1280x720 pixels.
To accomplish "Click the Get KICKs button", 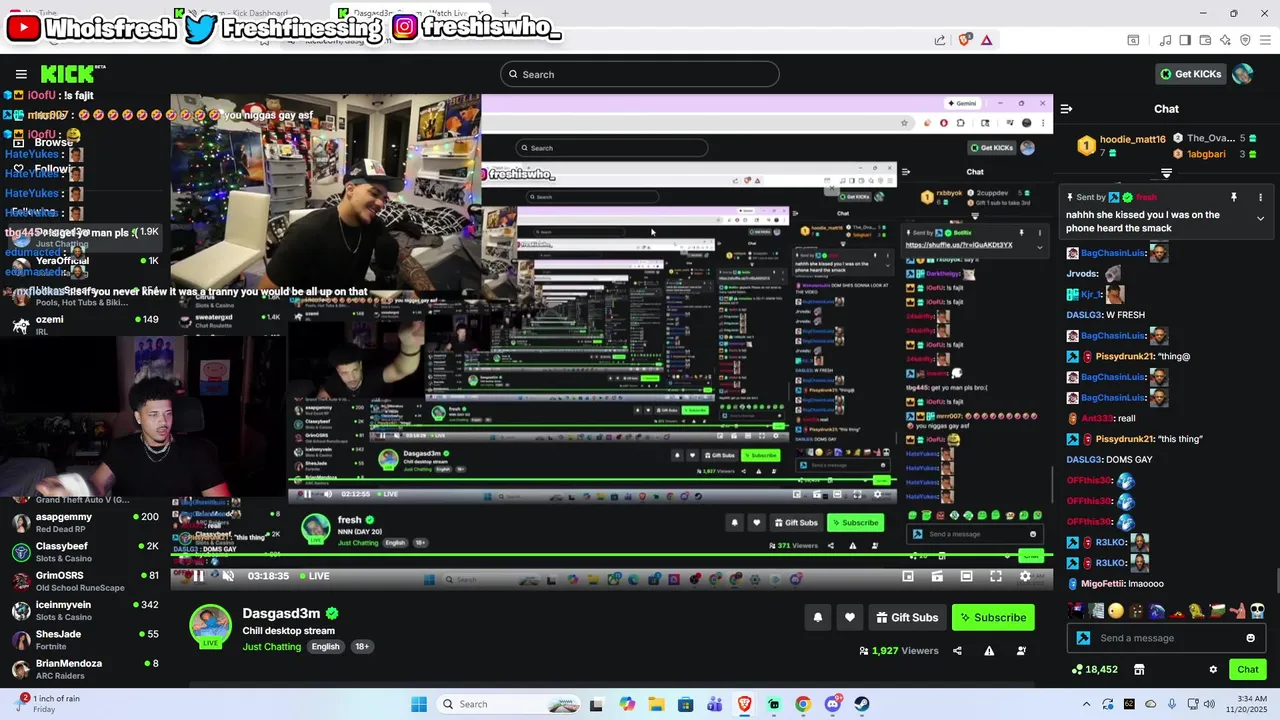I will tap(1190, 74).
